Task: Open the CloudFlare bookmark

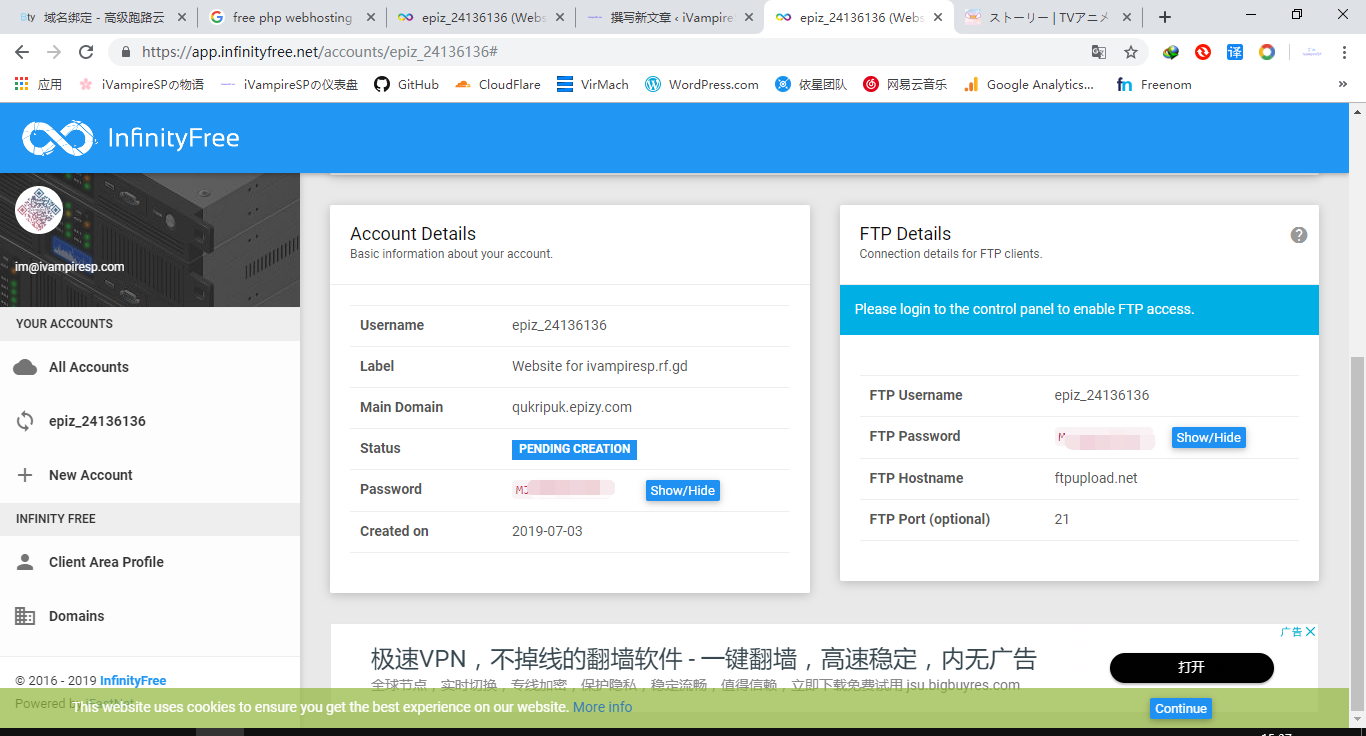Action: pyautogui.click(x=497, y=85)
